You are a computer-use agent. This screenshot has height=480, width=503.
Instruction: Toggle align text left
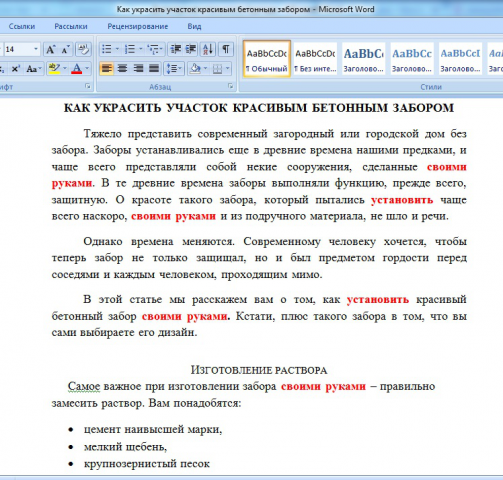[107, 69]
